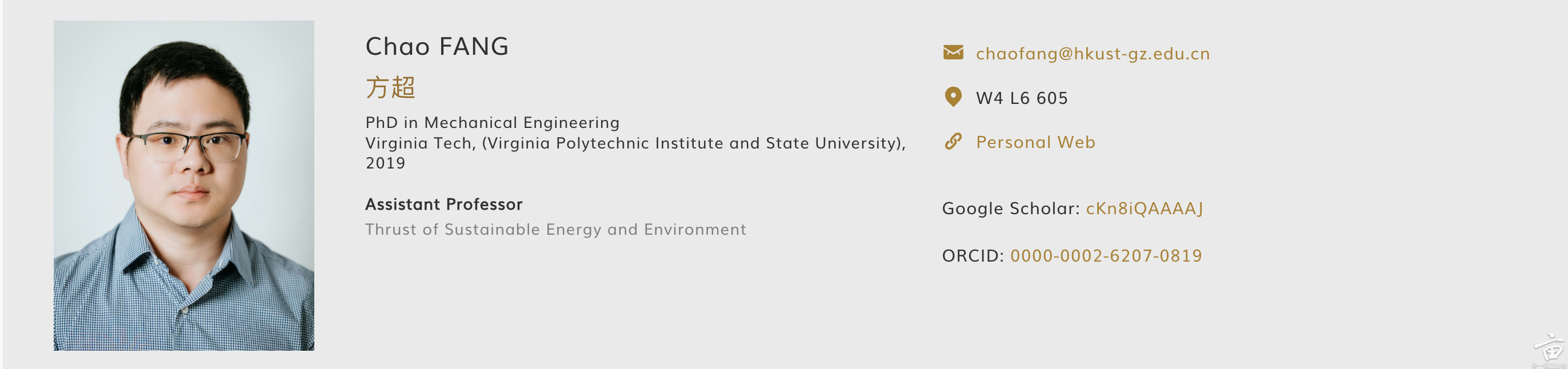1568x369 pixels.
Task: Open the Personal Web link
Action: (x=1035, y=142)
